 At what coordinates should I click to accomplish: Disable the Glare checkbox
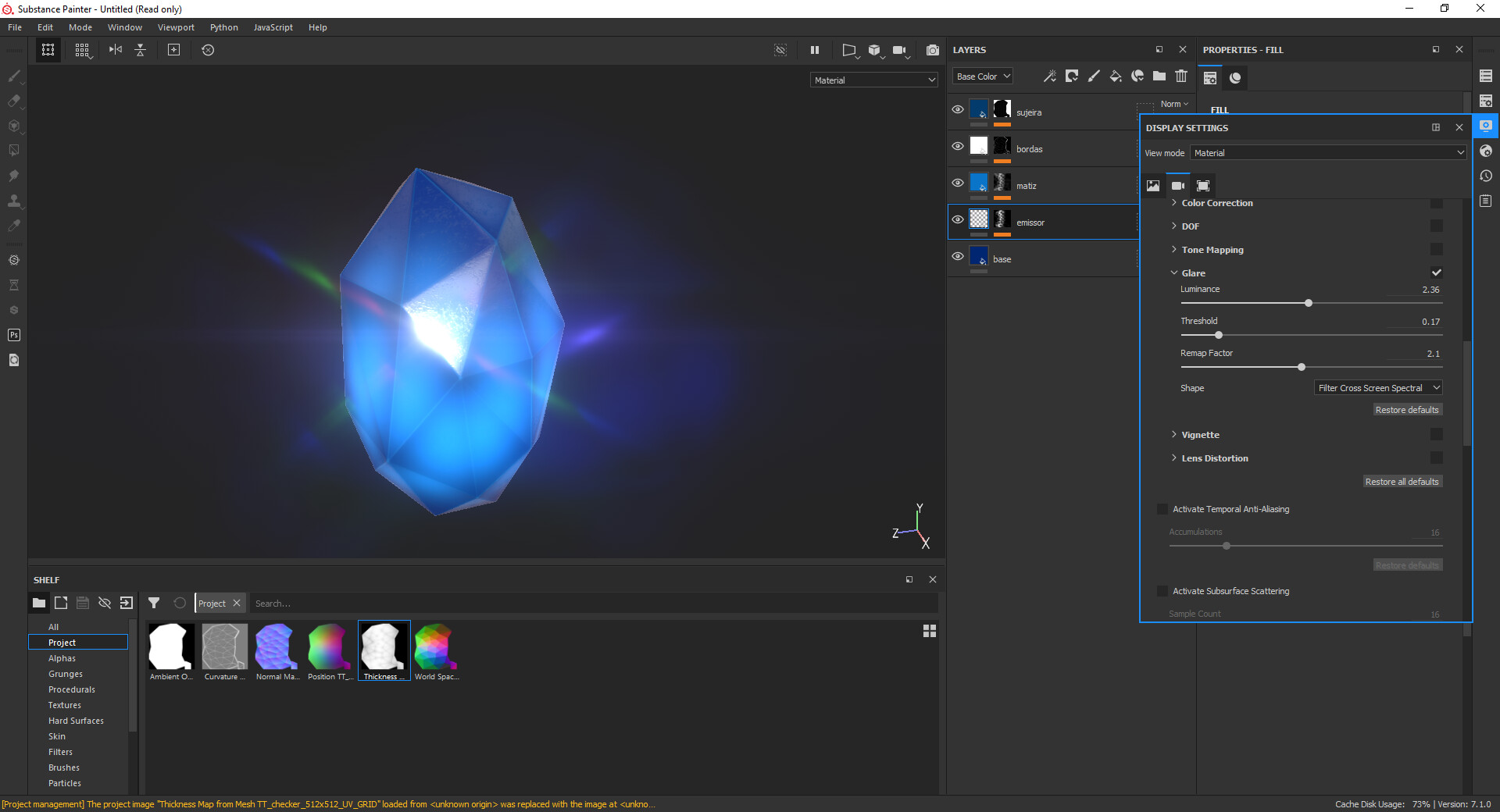[x=1436, y=272]
